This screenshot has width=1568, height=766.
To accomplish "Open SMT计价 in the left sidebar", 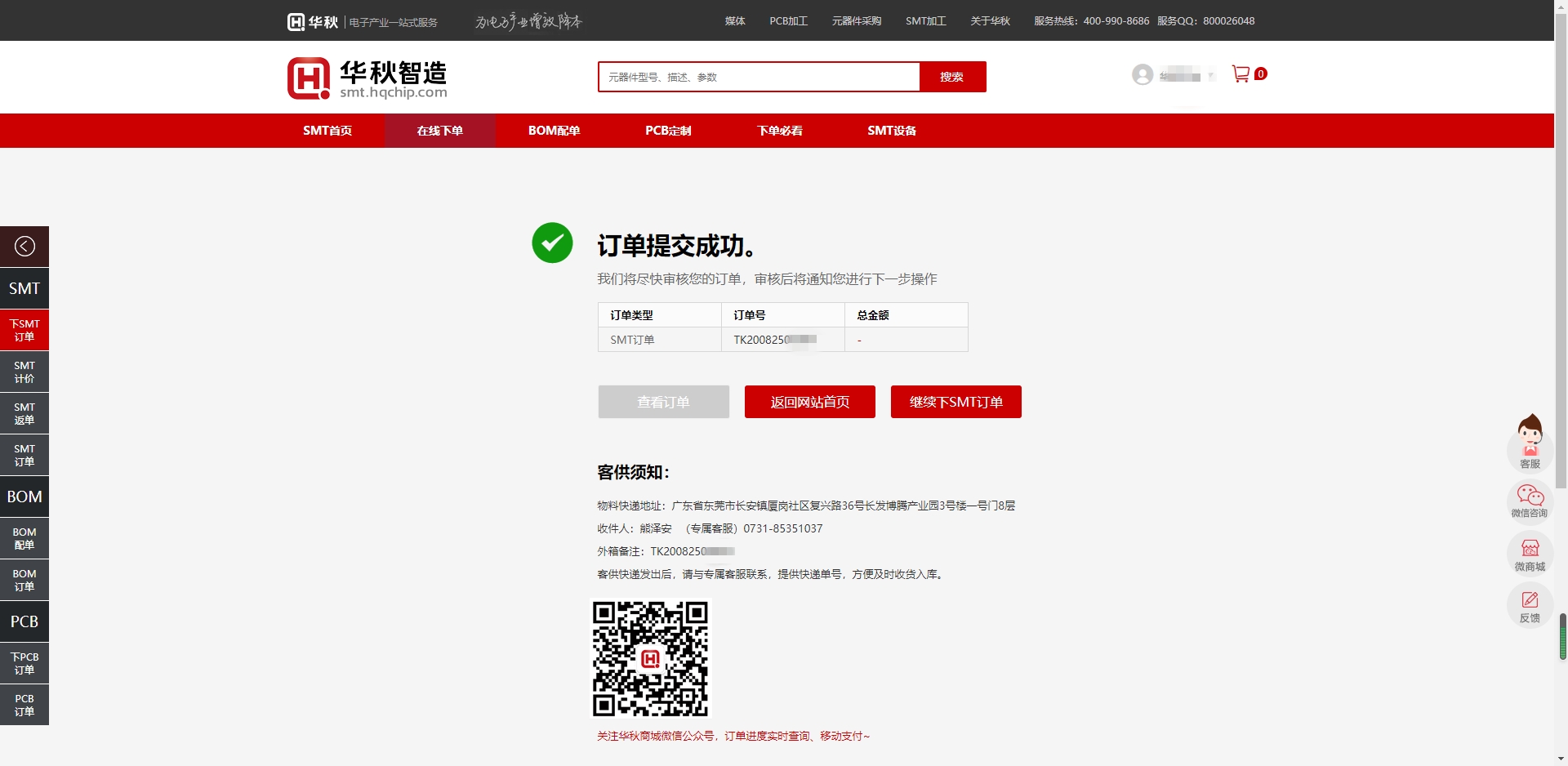I will pyautogui.click(x=24, y=372).
